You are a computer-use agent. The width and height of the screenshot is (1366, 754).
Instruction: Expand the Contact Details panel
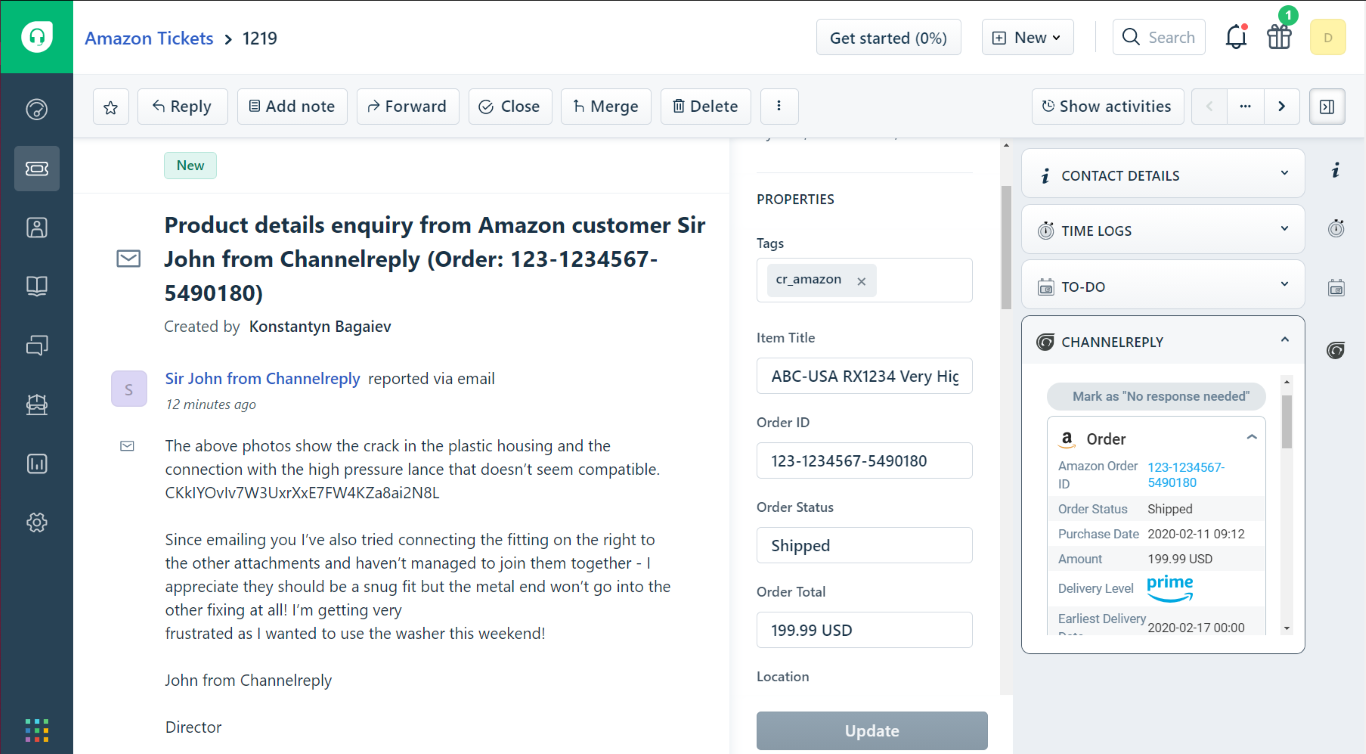(1163, 174)
